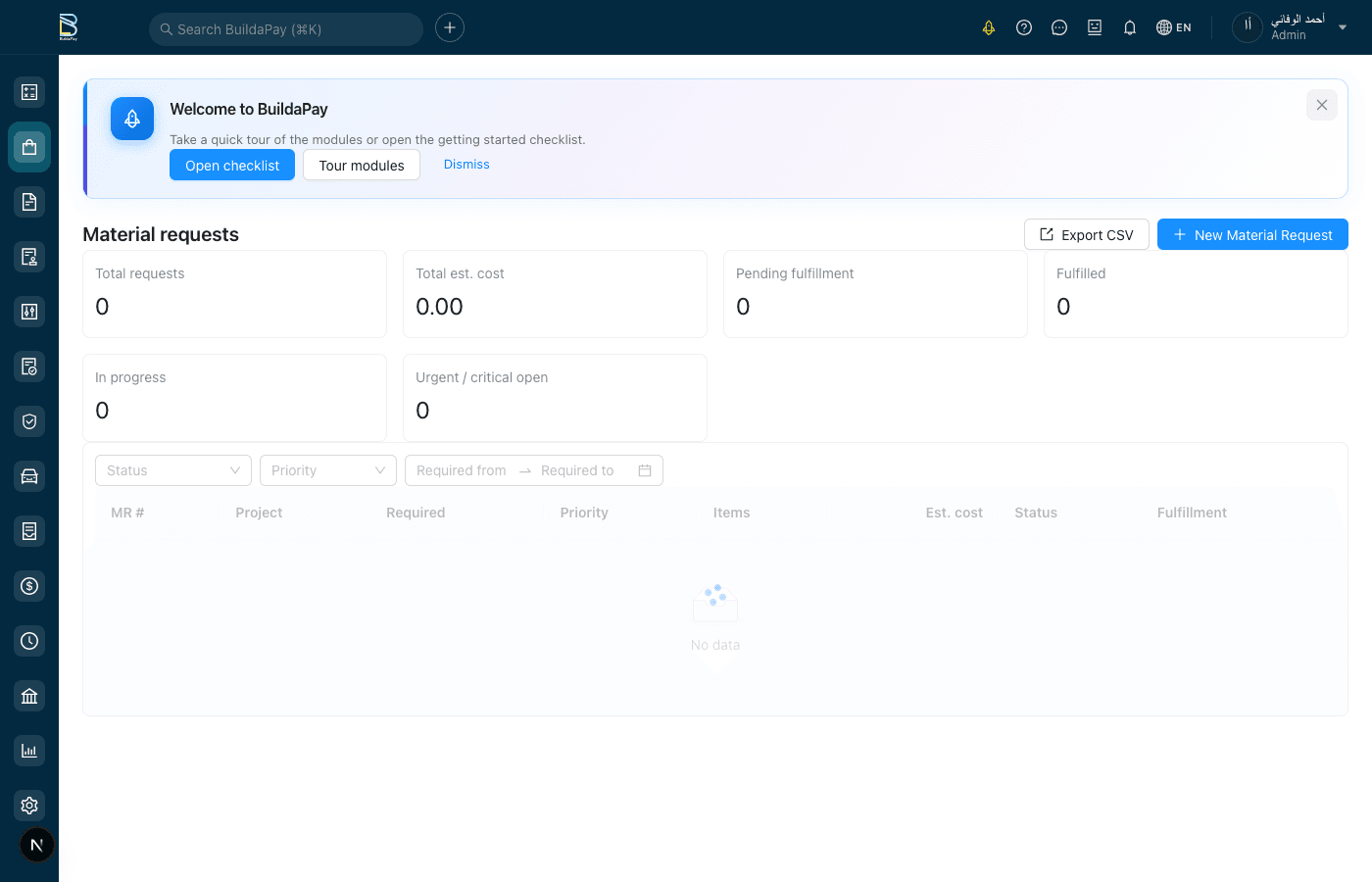Expand the Status filter dropdown
This screenshot has height=882, width=1372.
(x=173, y=470)
